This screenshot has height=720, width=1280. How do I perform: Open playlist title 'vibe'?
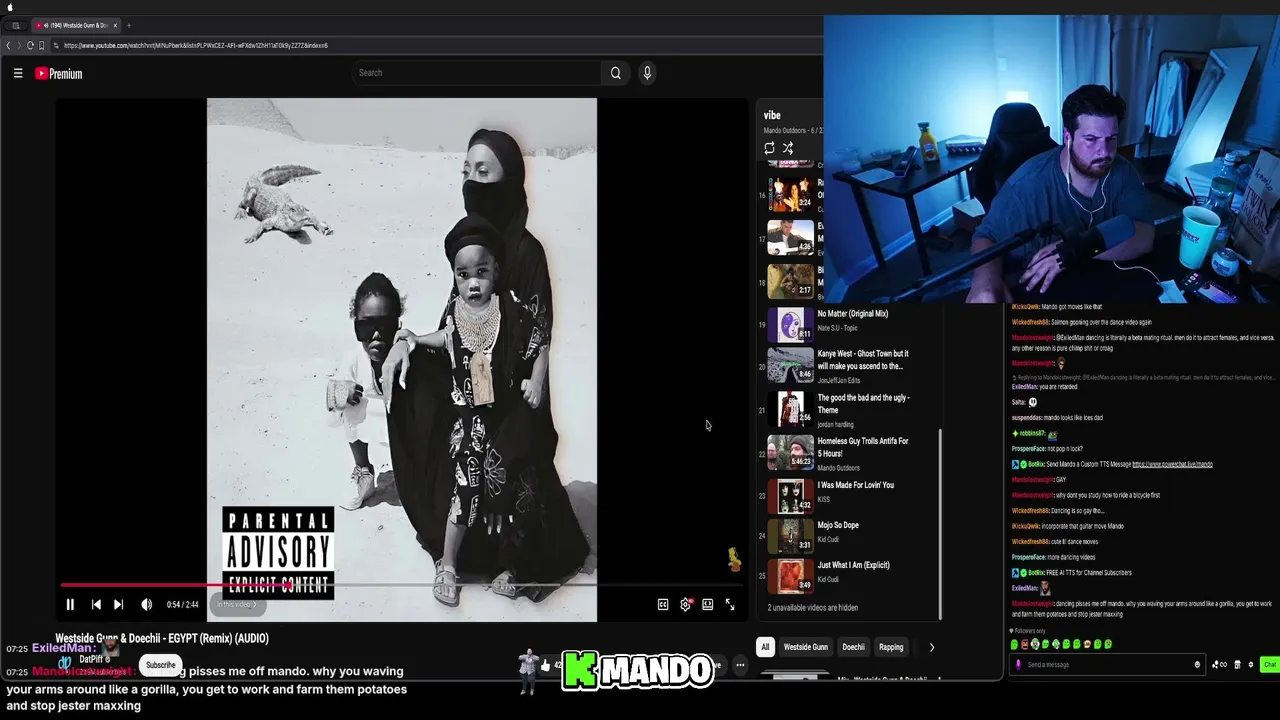[x=772, y=115]
